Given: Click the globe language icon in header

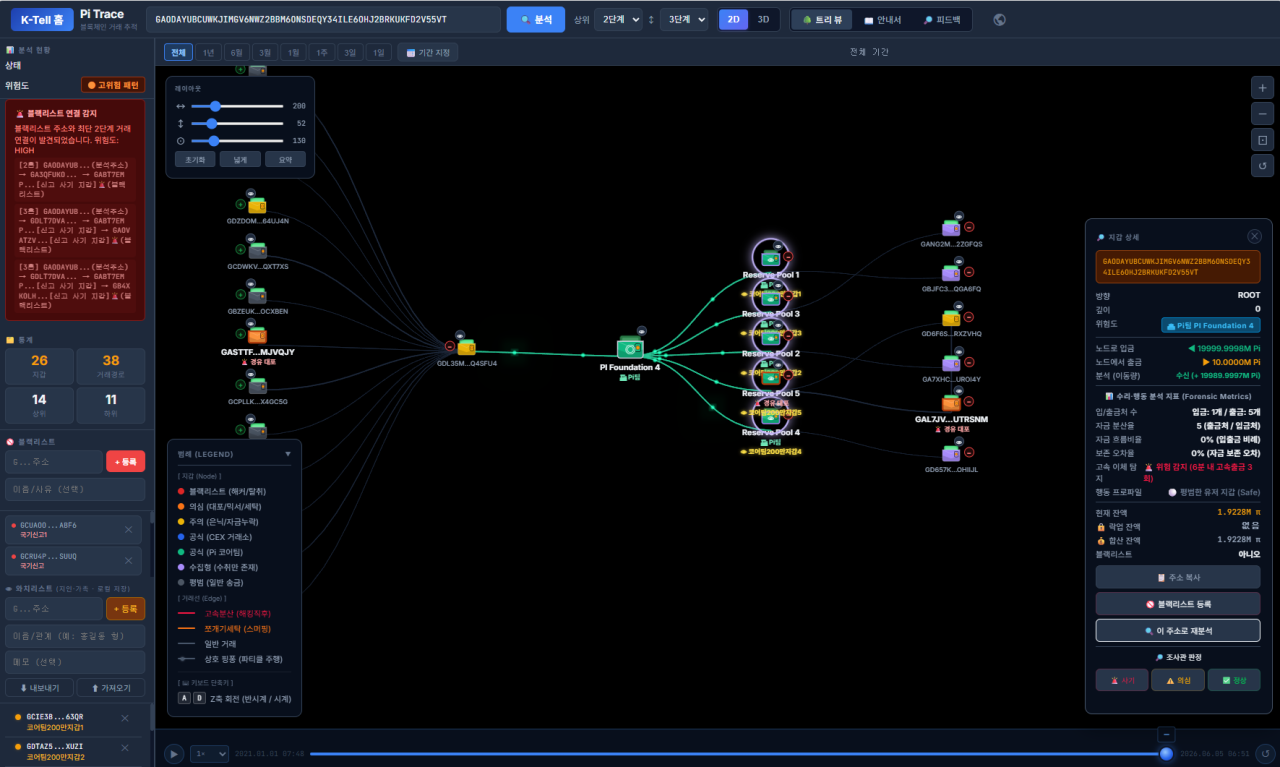Looking at the screenshot, I should [x=999, y=20].
